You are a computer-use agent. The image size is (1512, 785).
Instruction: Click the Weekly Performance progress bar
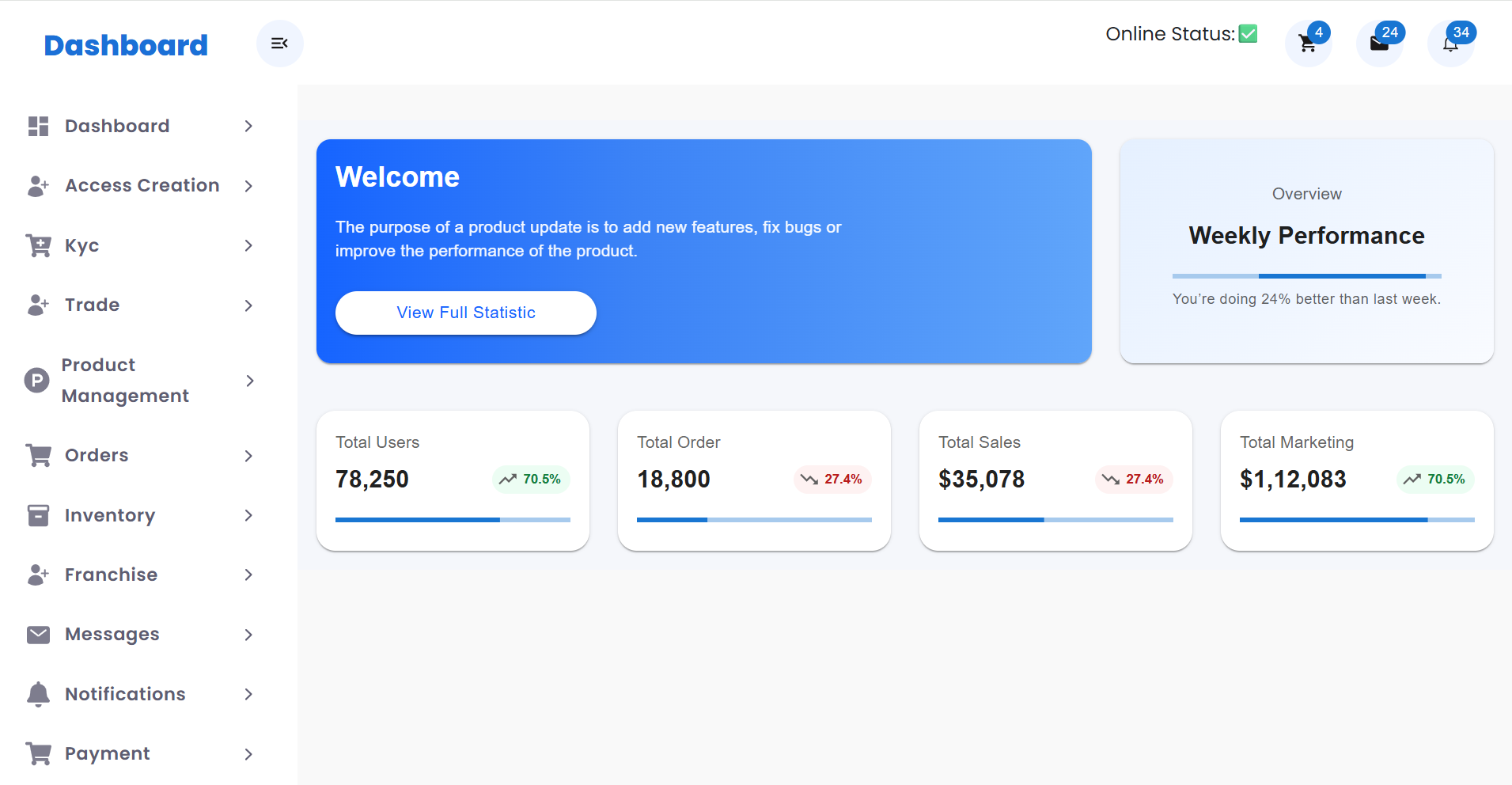(1306, 276)
